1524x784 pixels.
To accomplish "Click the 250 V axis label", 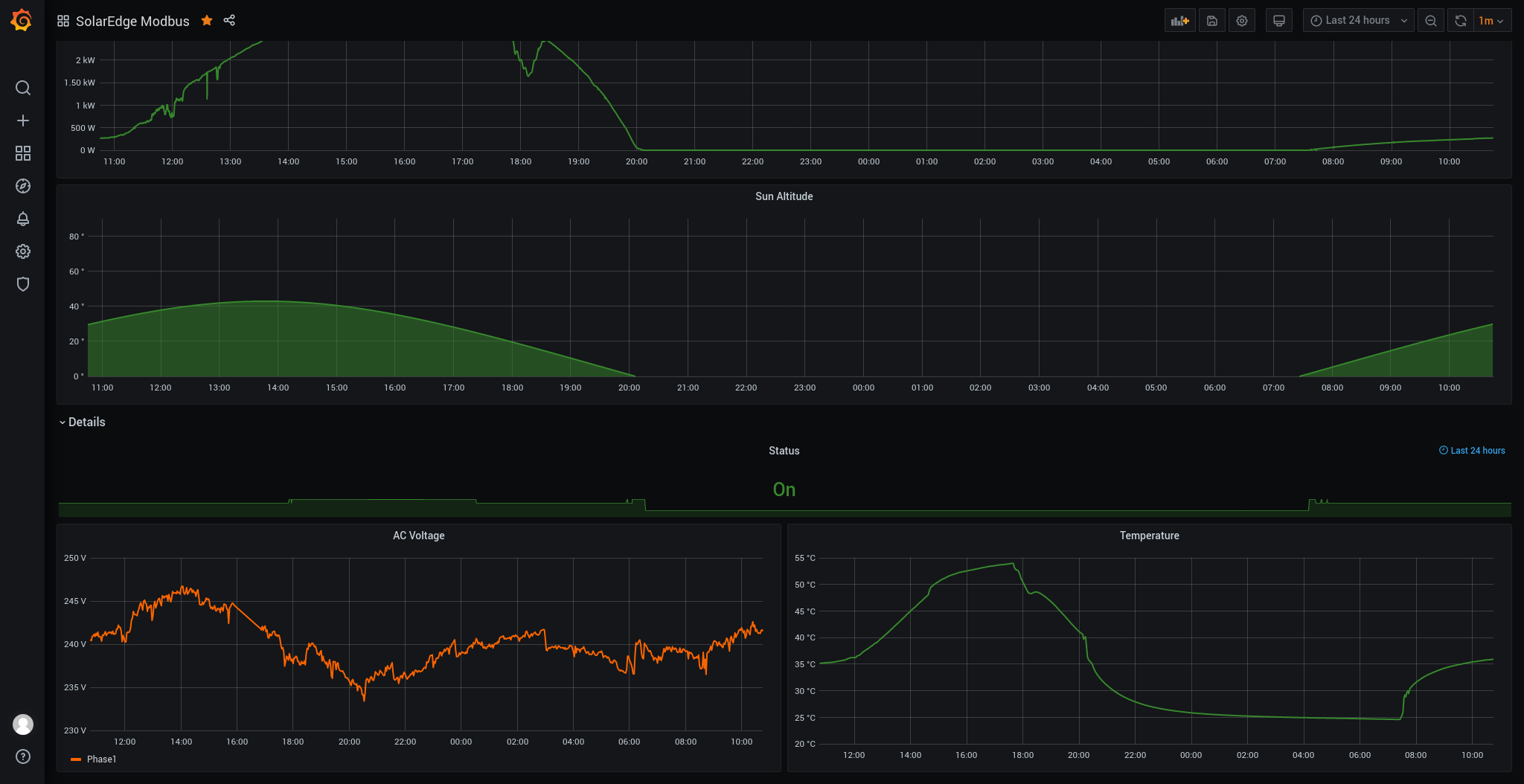I will pos(74,558).
